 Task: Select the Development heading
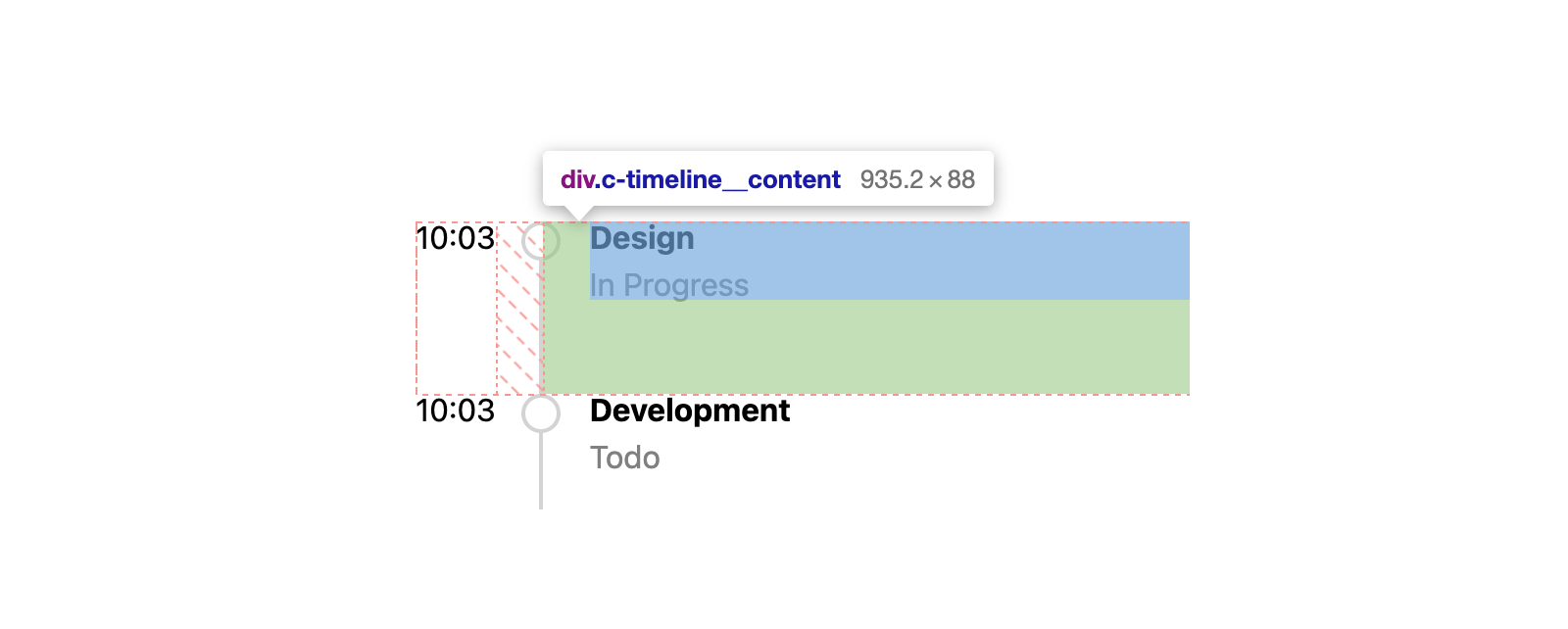[689, 411]
